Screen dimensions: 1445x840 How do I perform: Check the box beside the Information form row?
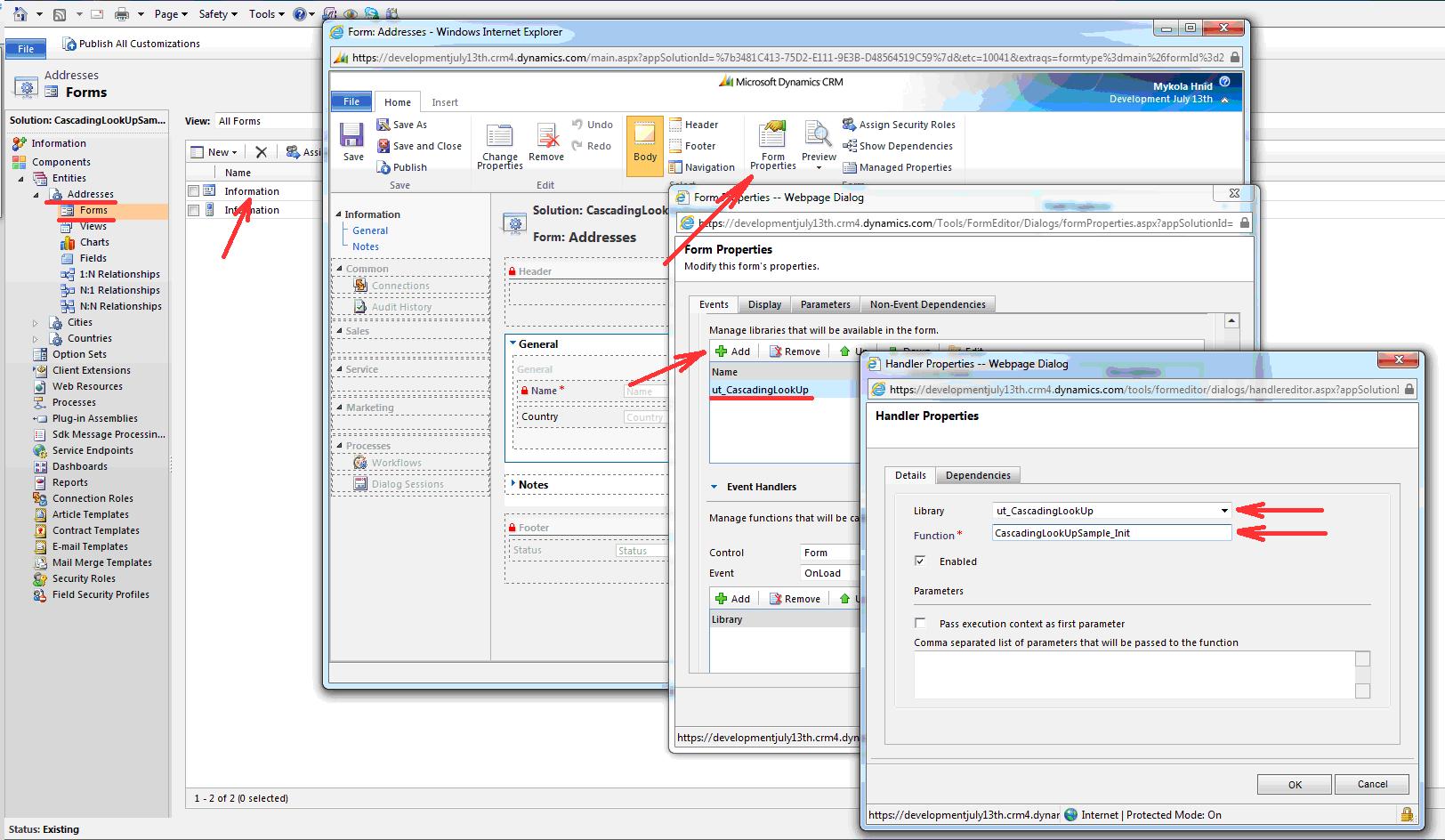coord(193,190)
